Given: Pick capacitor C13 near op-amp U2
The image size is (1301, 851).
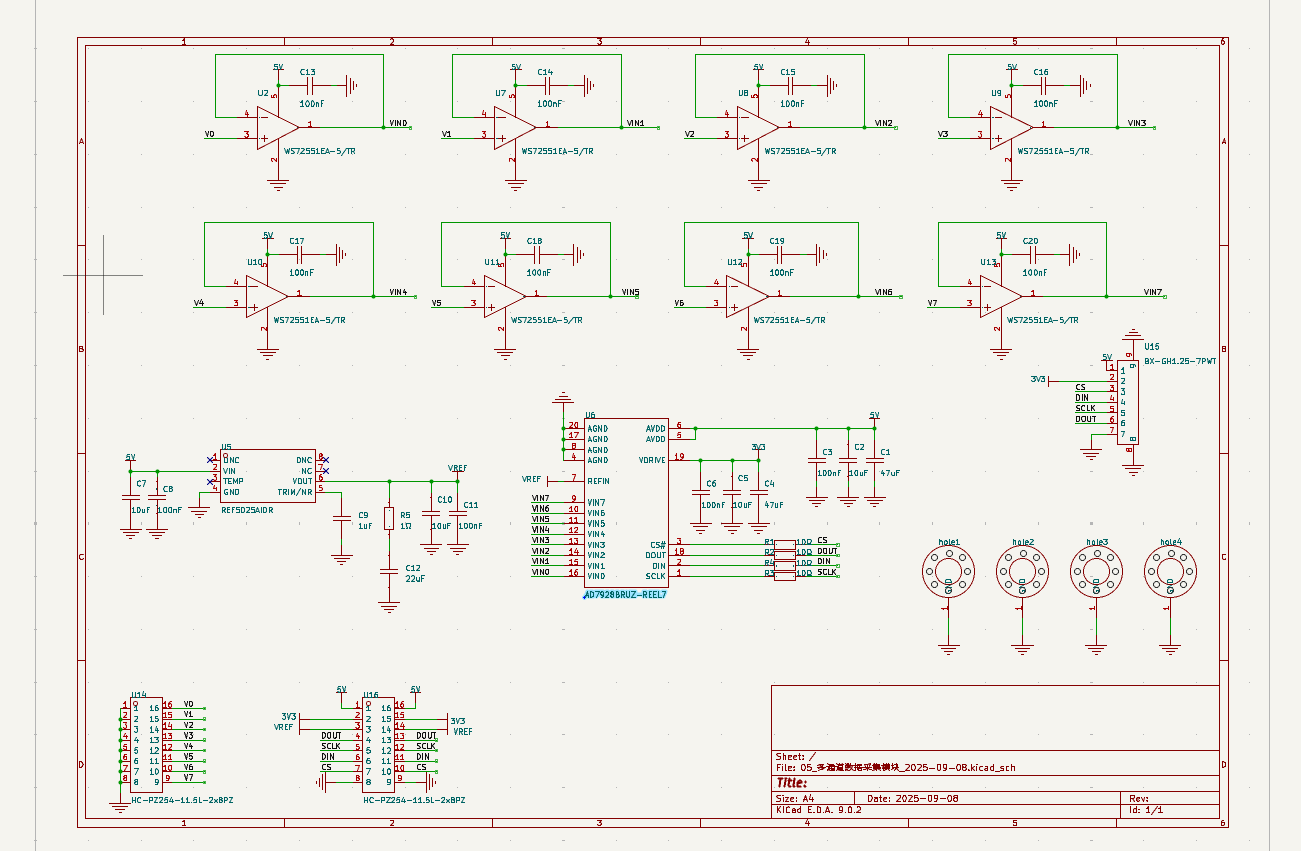Looking at the screenshot, I should coord(310,86).
